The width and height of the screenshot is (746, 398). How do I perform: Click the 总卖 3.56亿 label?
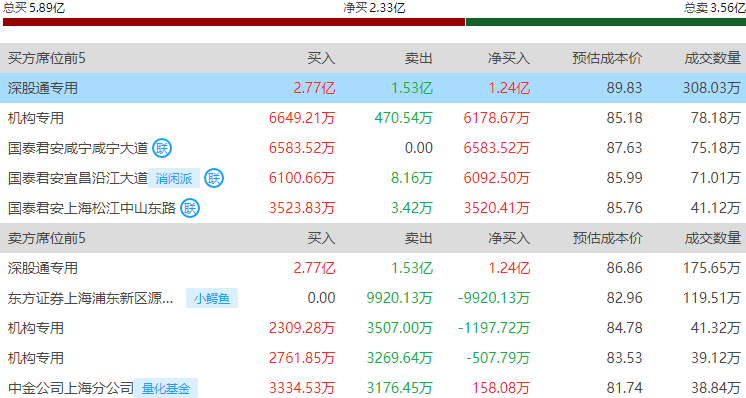point(715,8)
